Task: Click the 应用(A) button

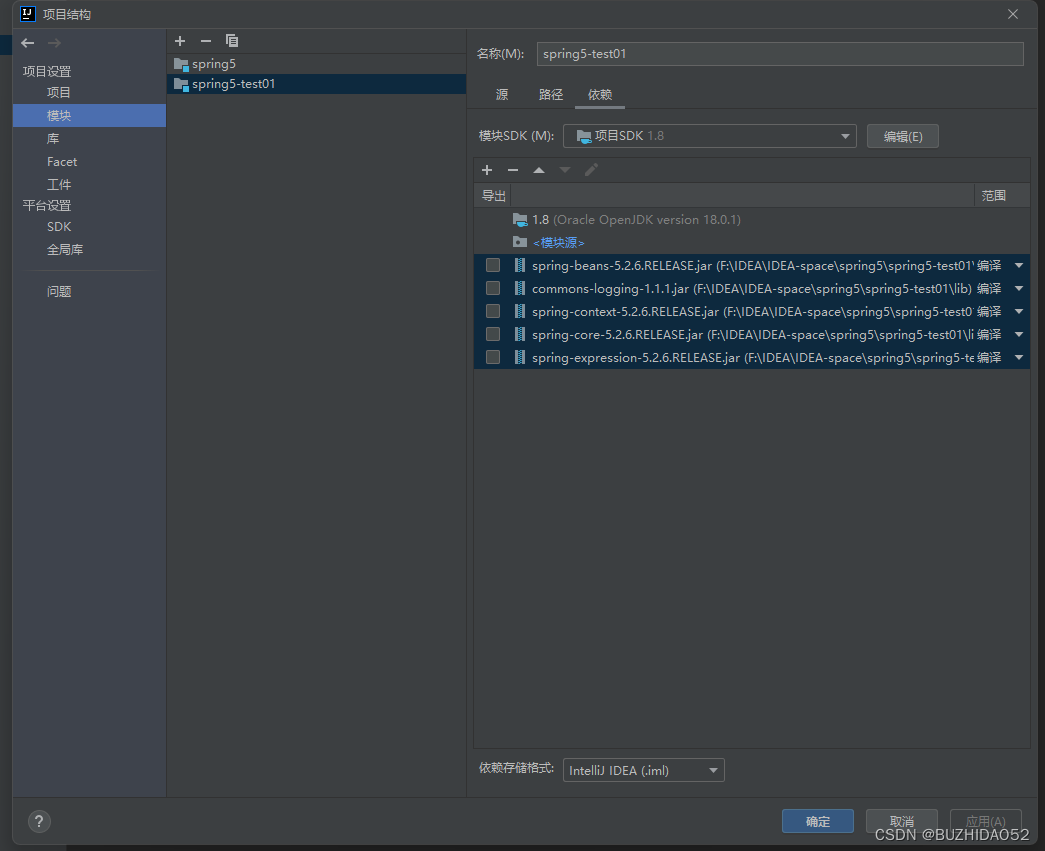Action: 986,822
